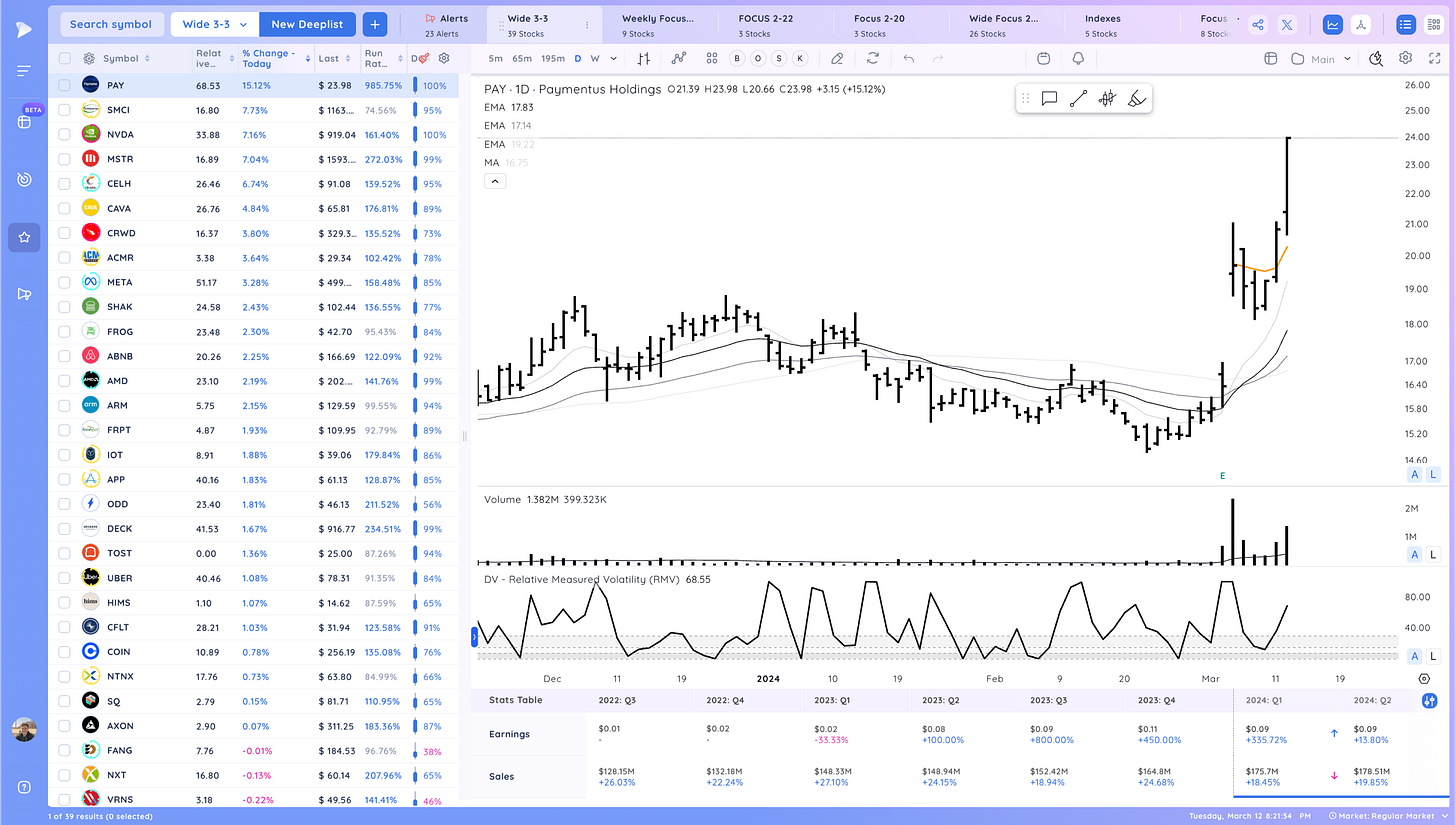1456x825 pixels.
Task: Expand the timeframe dropdown arrow after W
Action: 611,59
